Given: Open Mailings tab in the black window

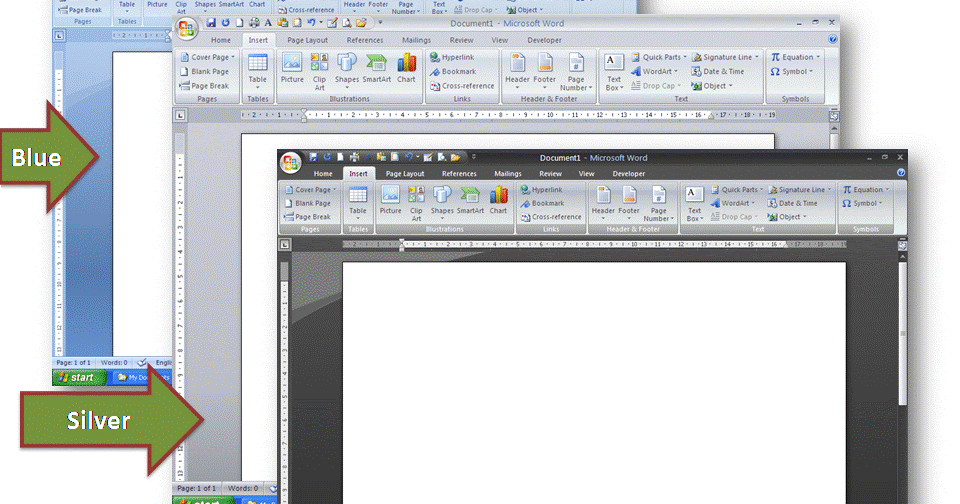Looking at the screenshot, I should click(508, 173).
